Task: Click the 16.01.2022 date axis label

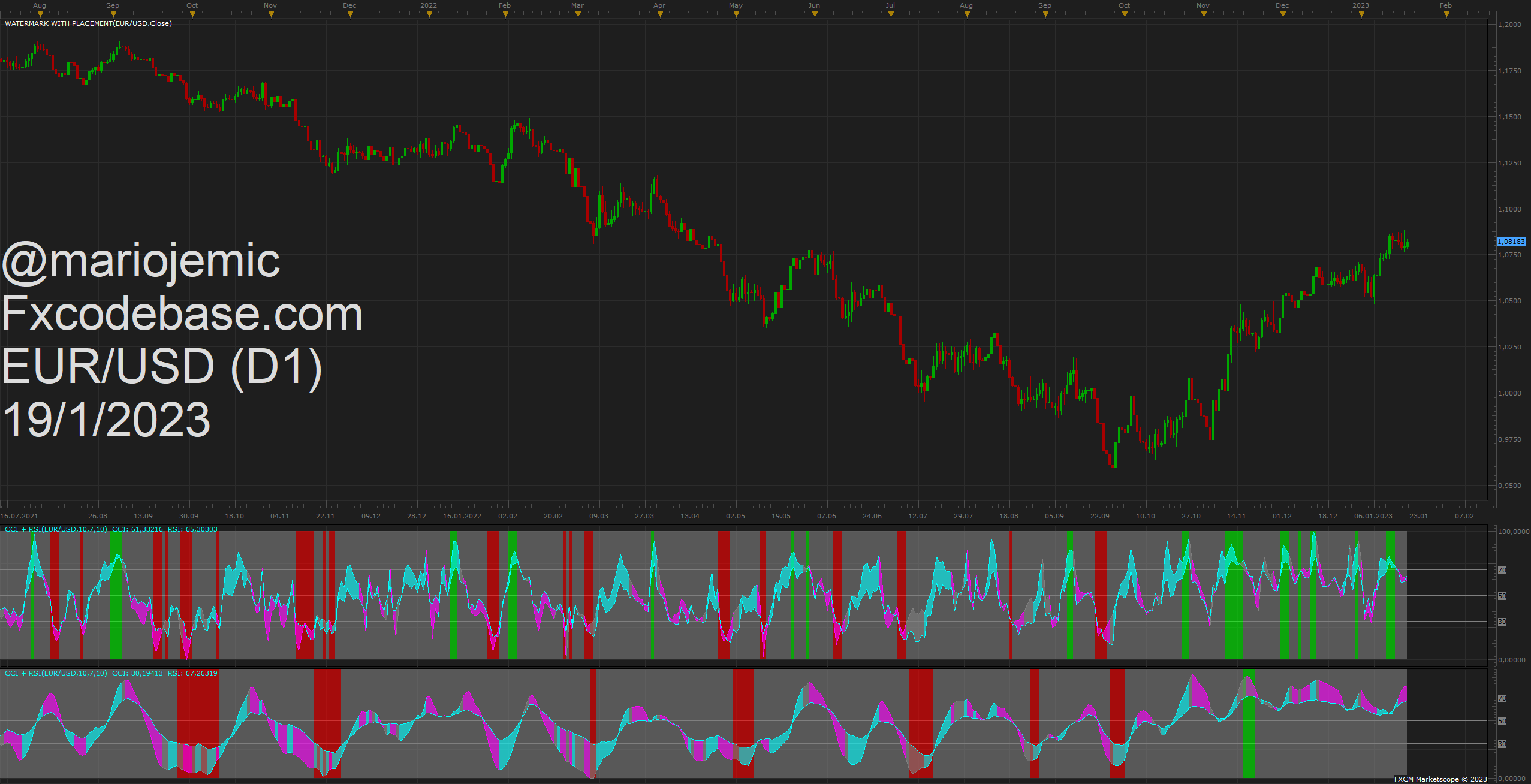Action: [x=462, y=516]
